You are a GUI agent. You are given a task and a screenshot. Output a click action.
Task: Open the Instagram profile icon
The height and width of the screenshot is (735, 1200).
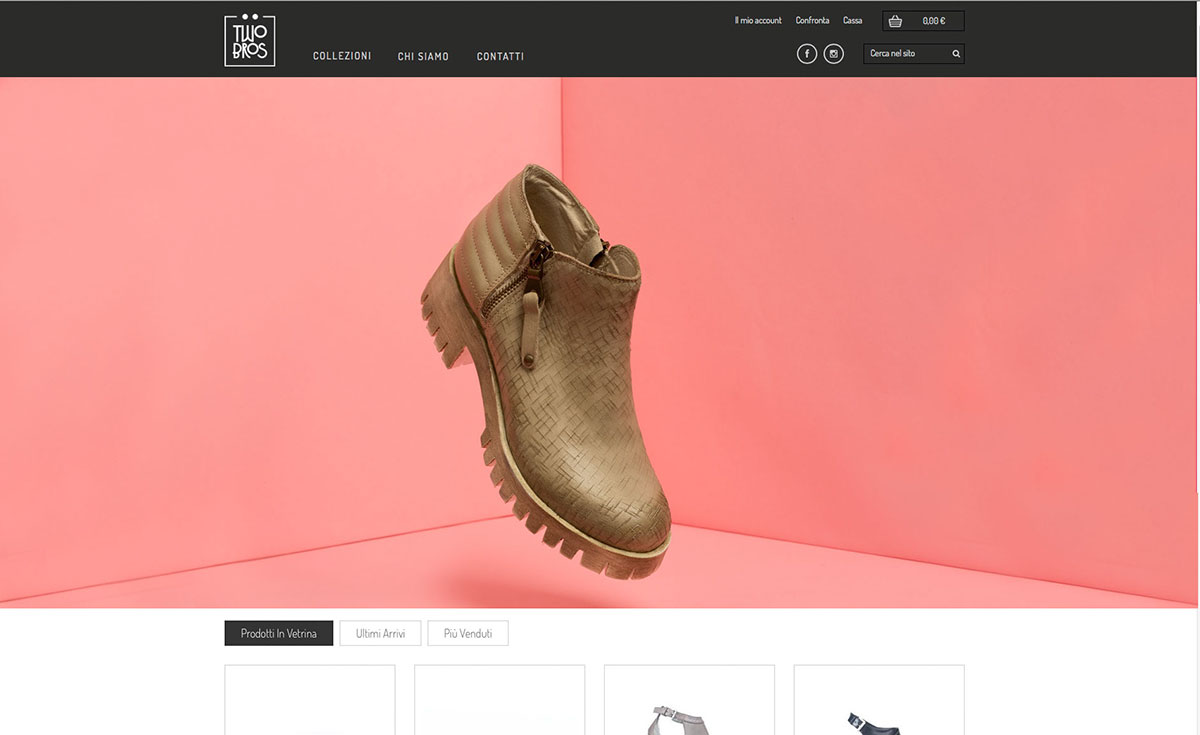click(x=834, y=54)
